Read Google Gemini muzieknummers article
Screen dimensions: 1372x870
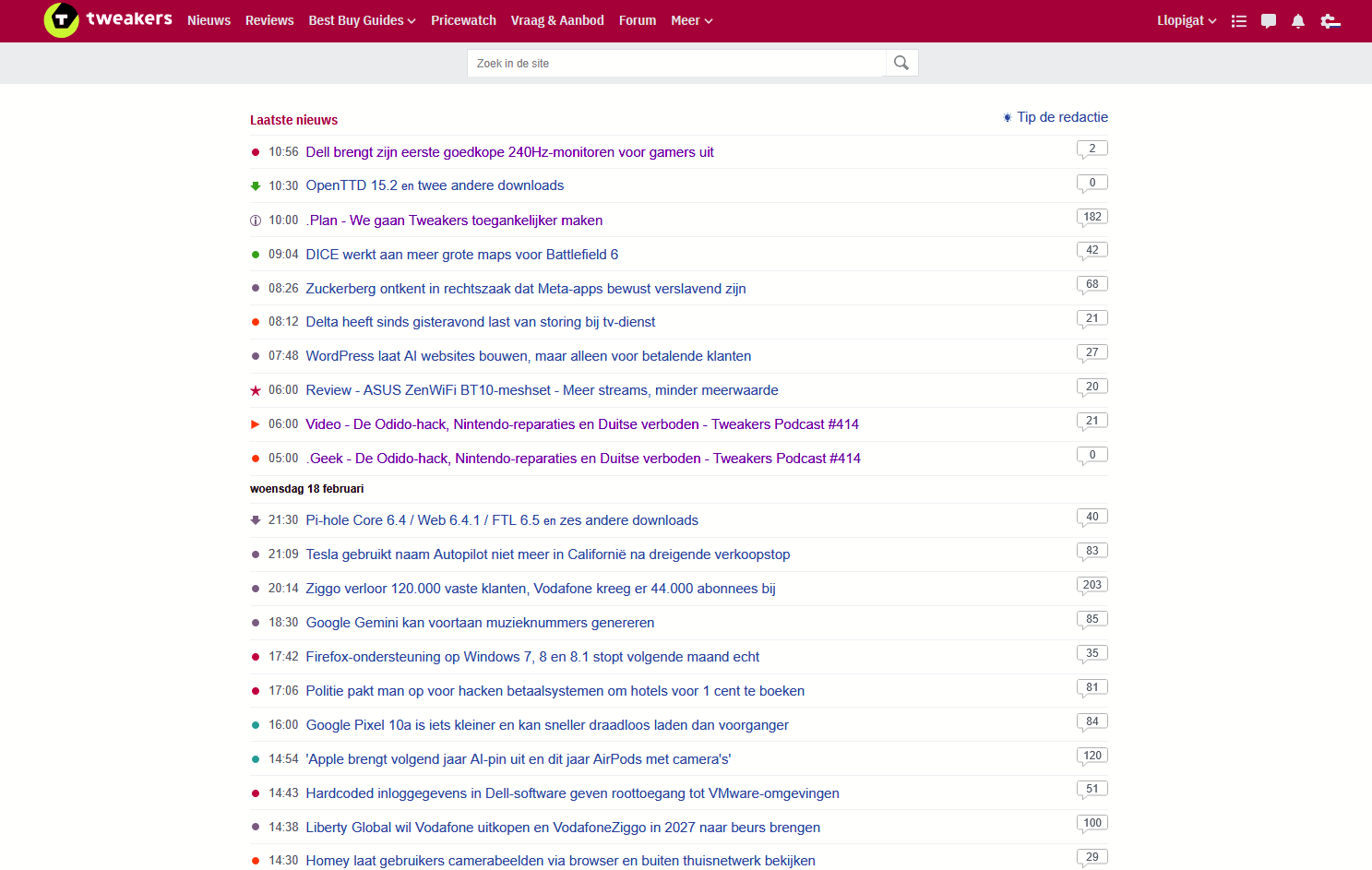(481, 623)
